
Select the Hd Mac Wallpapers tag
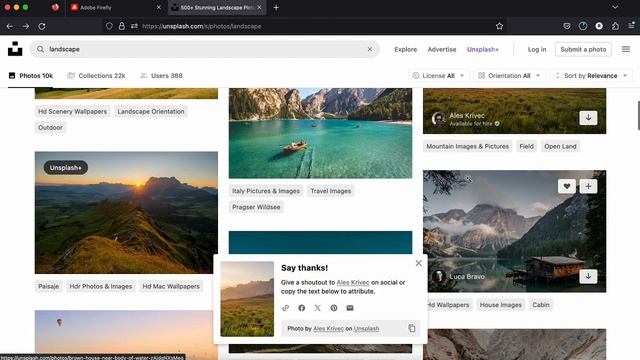171,286
